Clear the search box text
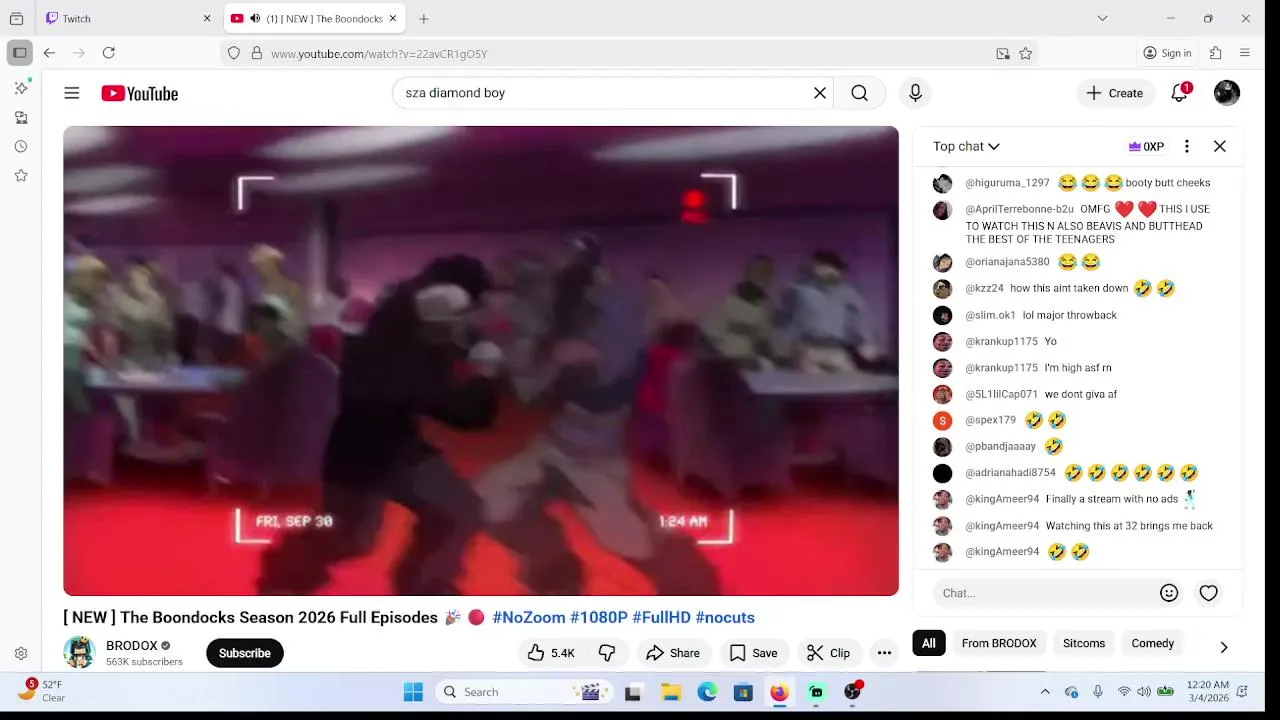Image resolution: width=1280 pixels, height=720 pixels. [820, 93]
